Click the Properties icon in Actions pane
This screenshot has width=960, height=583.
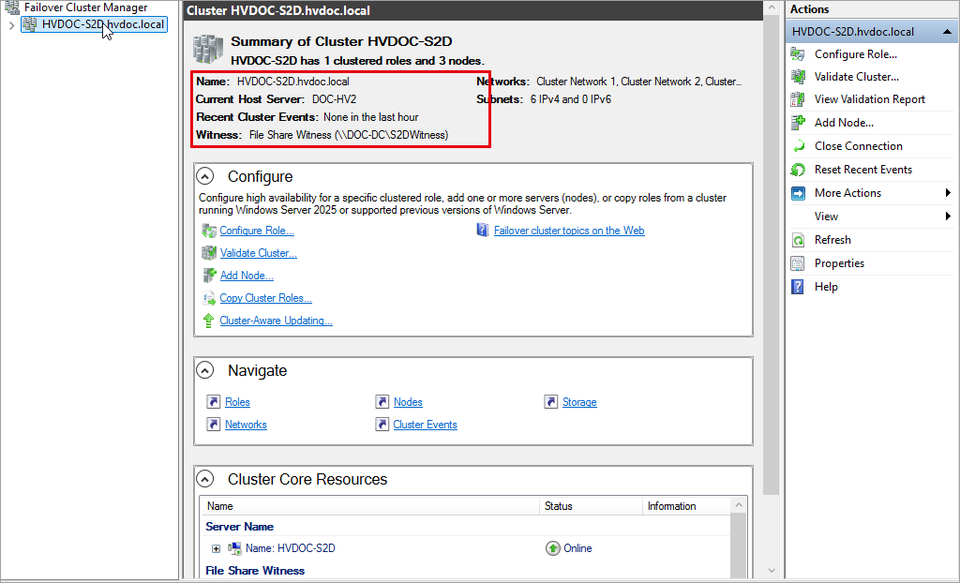click(x=798, y=263)
